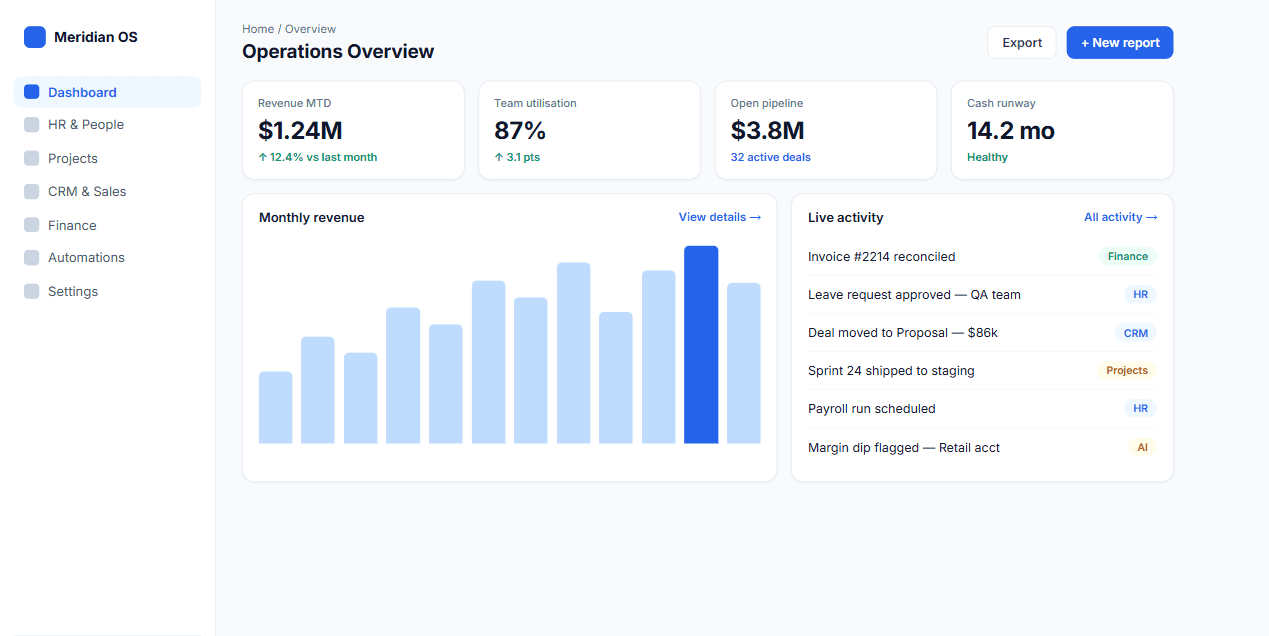Click the Settings sidebar icon

coord(31,291)
